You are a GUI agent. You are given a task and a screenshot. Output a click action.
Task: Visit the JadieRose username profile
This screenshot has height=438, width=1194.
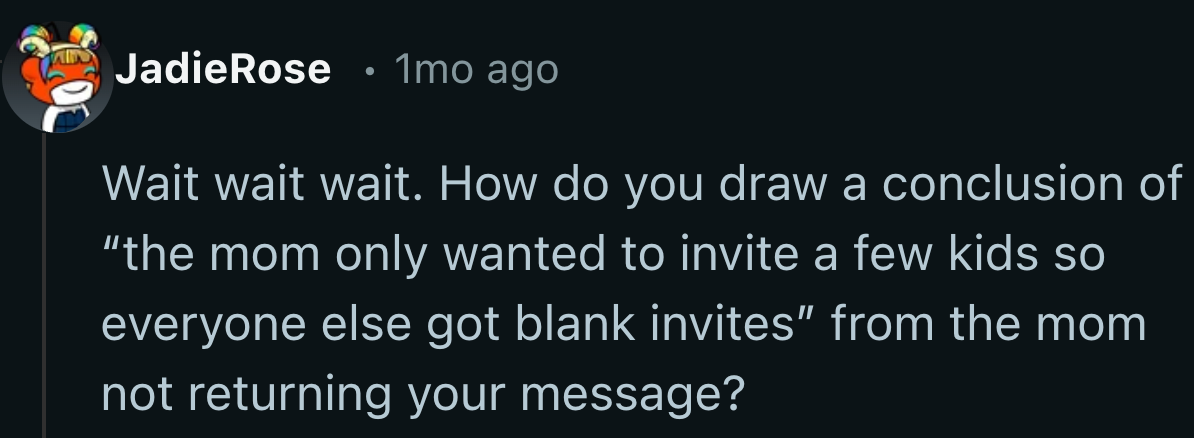(x=223, y=69)
